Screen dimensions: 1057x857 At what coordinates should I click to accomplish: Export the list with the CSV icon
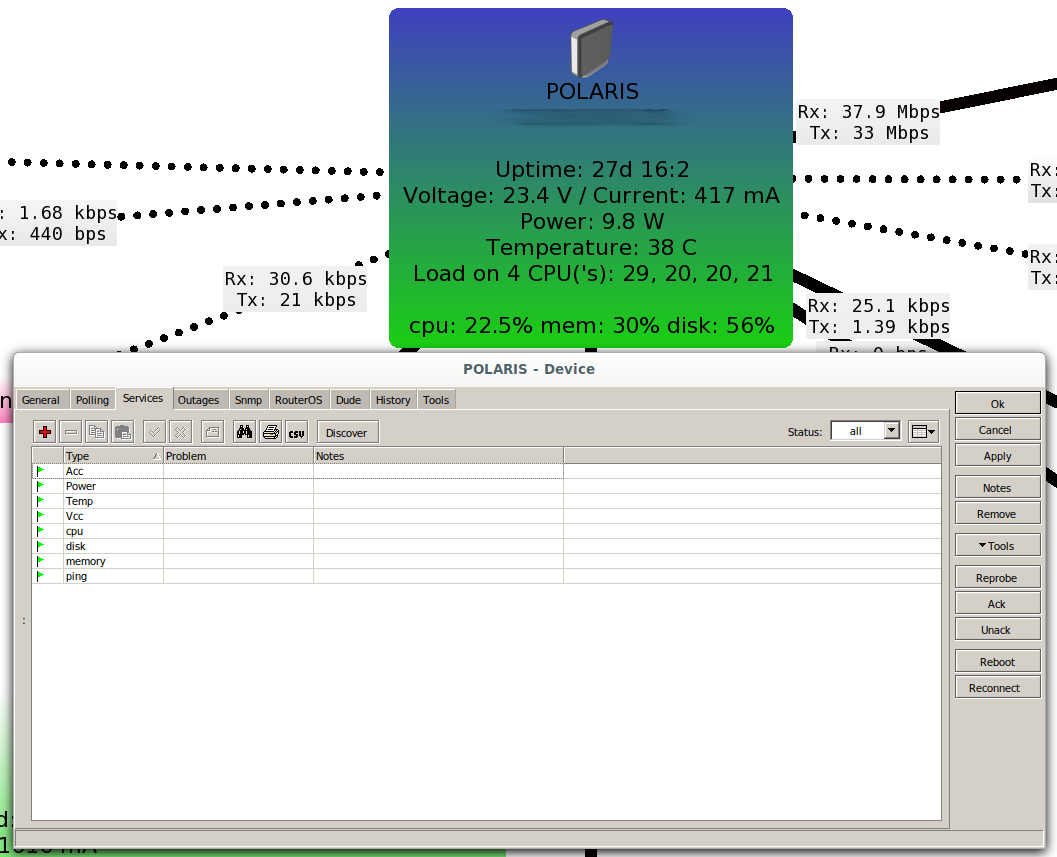[x=297, y=432]
